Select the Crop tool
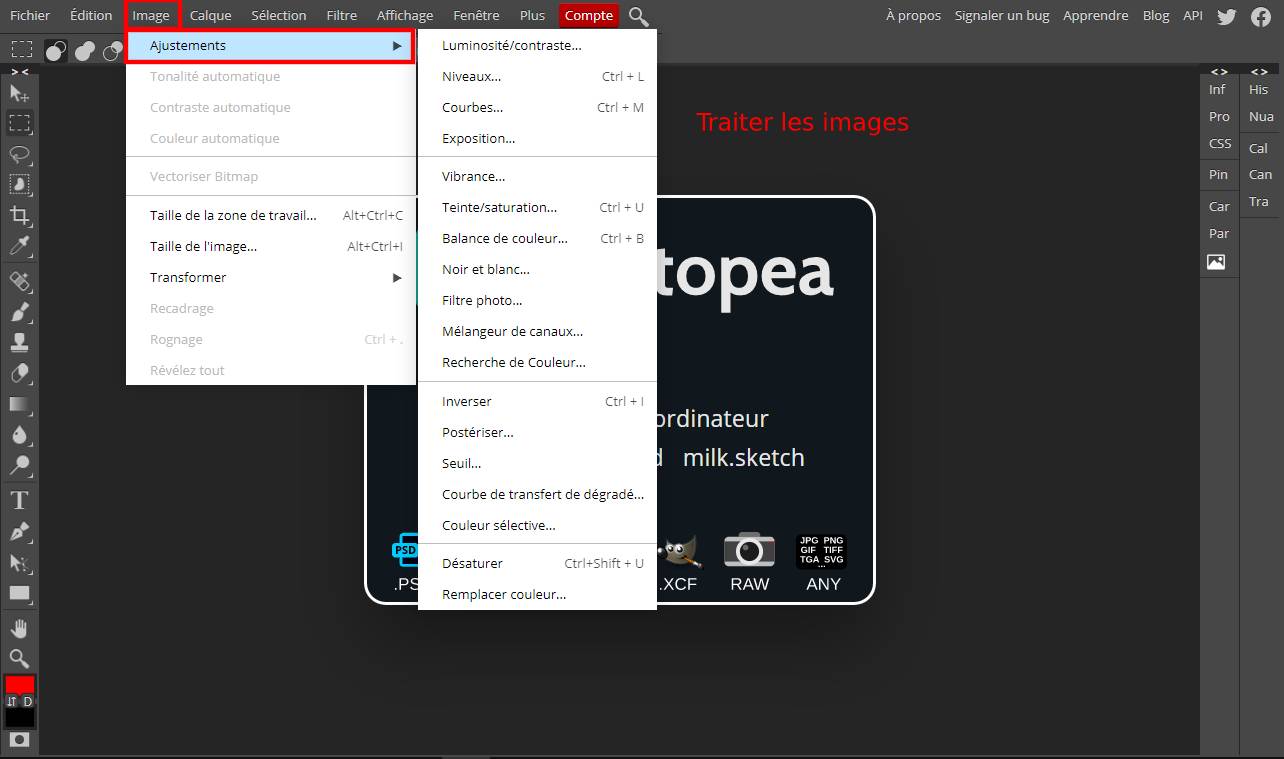 click(19, 216)
